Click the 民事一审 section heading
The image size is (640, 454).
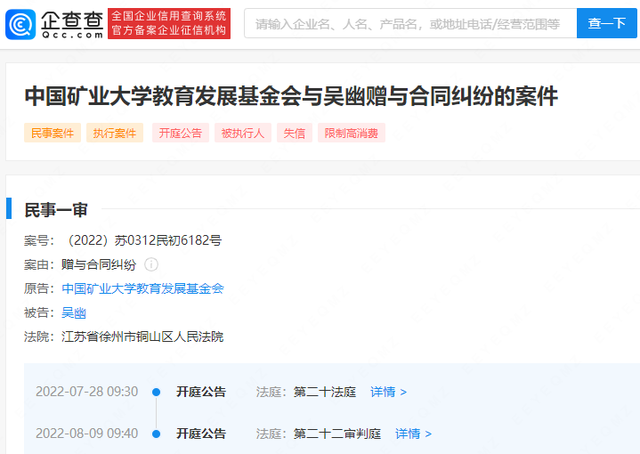(x=56, y=210)
